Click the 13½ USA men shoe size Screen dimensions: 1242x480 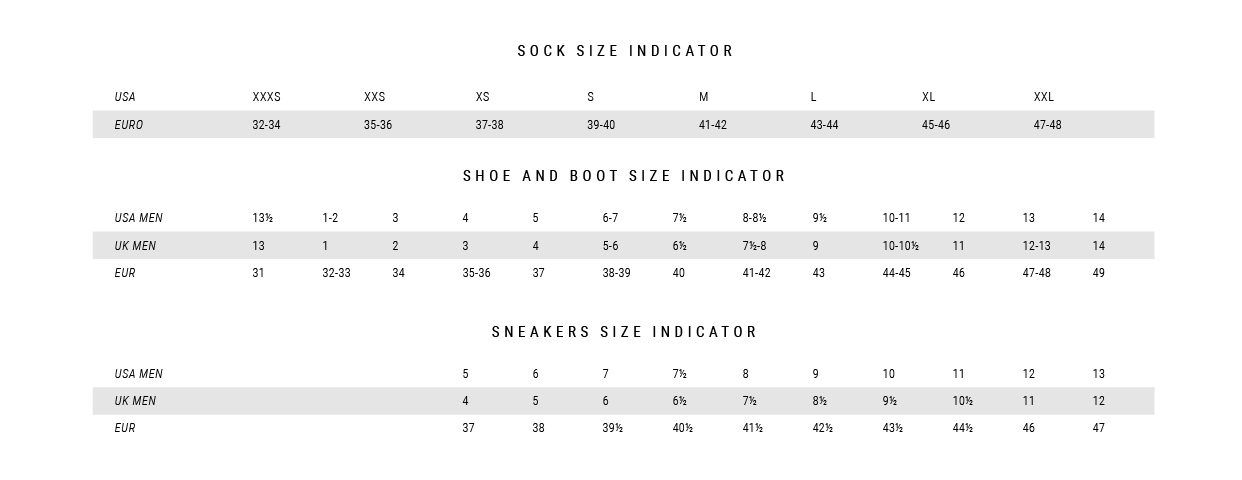click(x=263, y=218)
